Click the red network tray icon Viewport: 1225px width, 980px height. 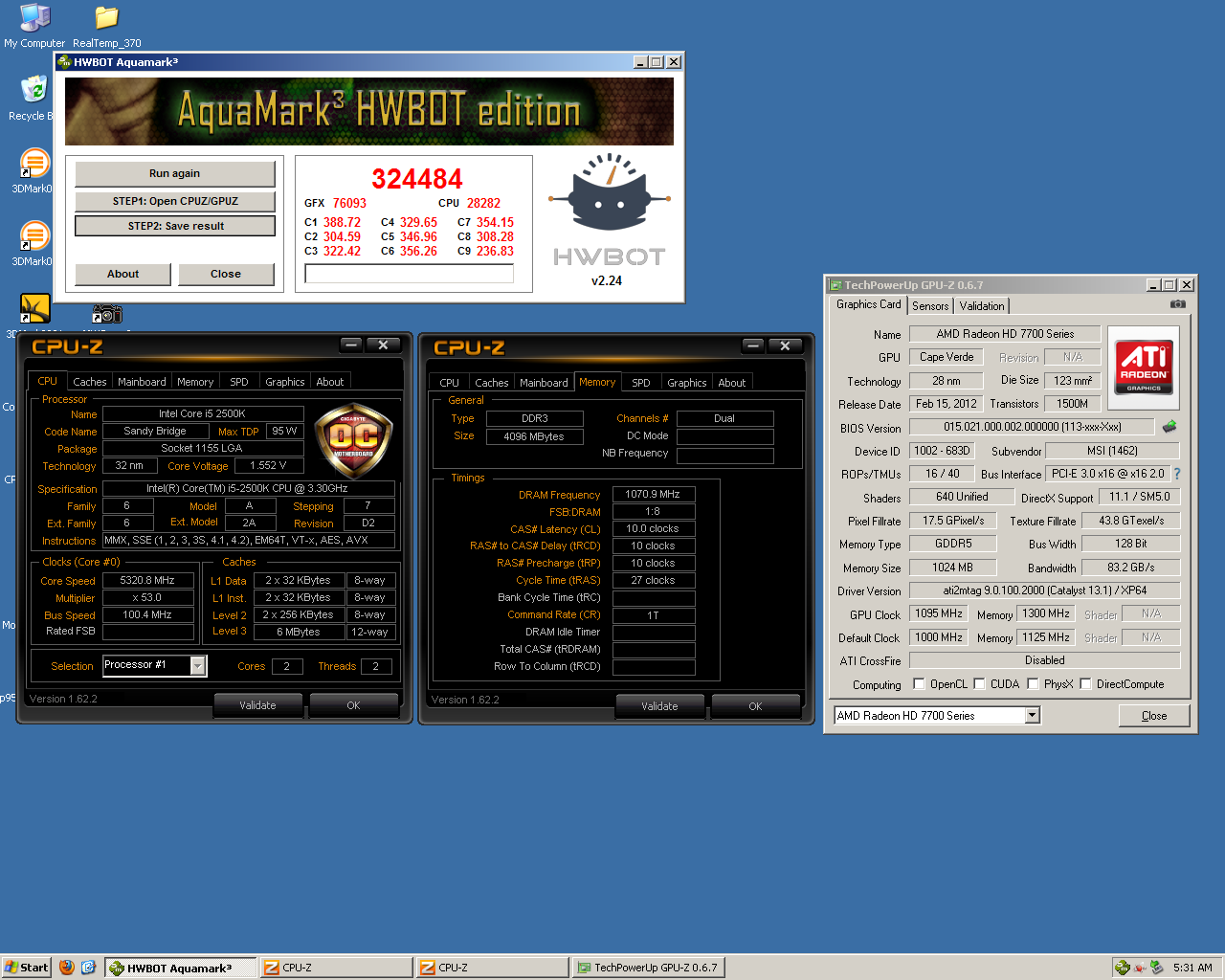1139,968
